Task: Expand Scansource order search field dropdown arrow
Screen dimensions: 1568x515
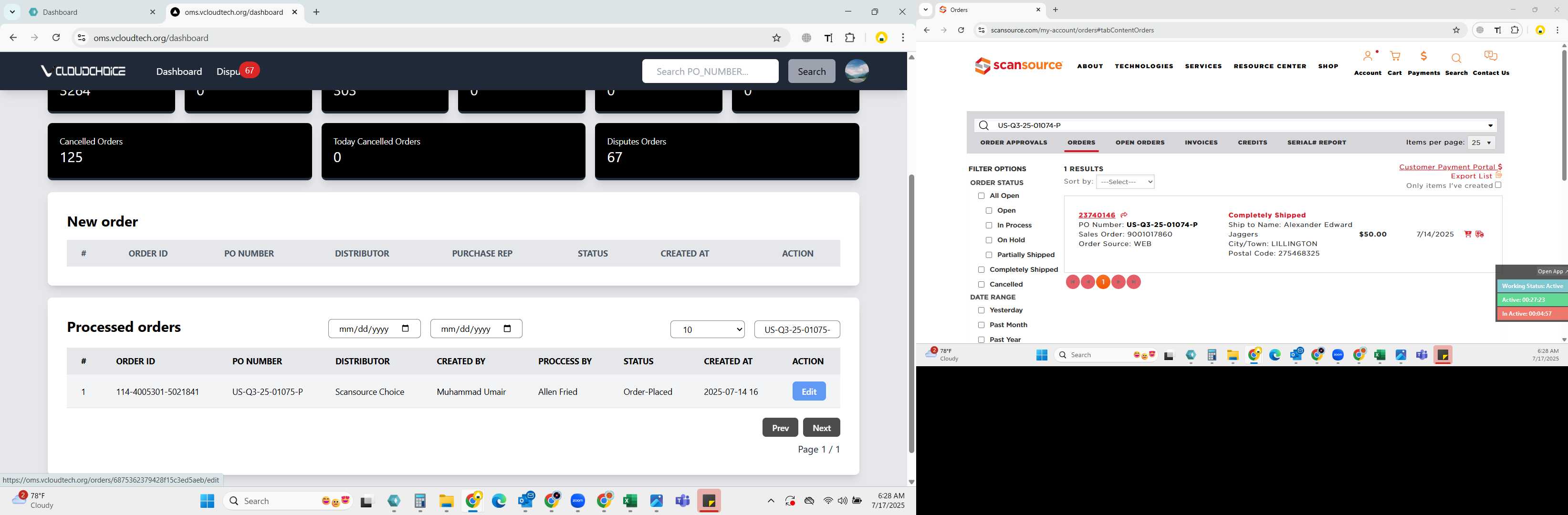Action: click(x=1490, y=126)
